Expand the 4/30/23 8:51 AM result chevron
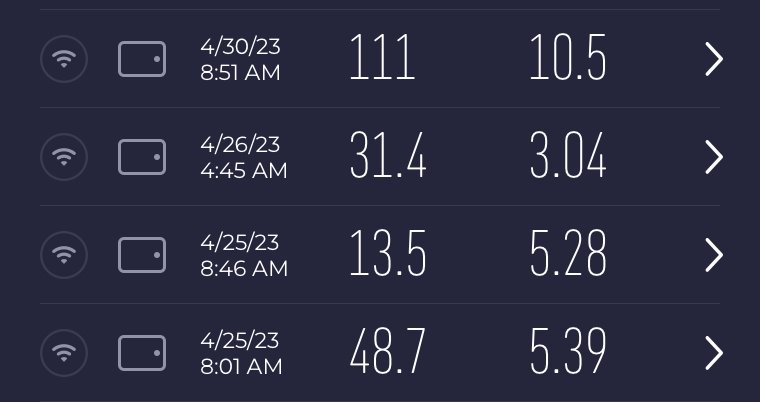 713,60
